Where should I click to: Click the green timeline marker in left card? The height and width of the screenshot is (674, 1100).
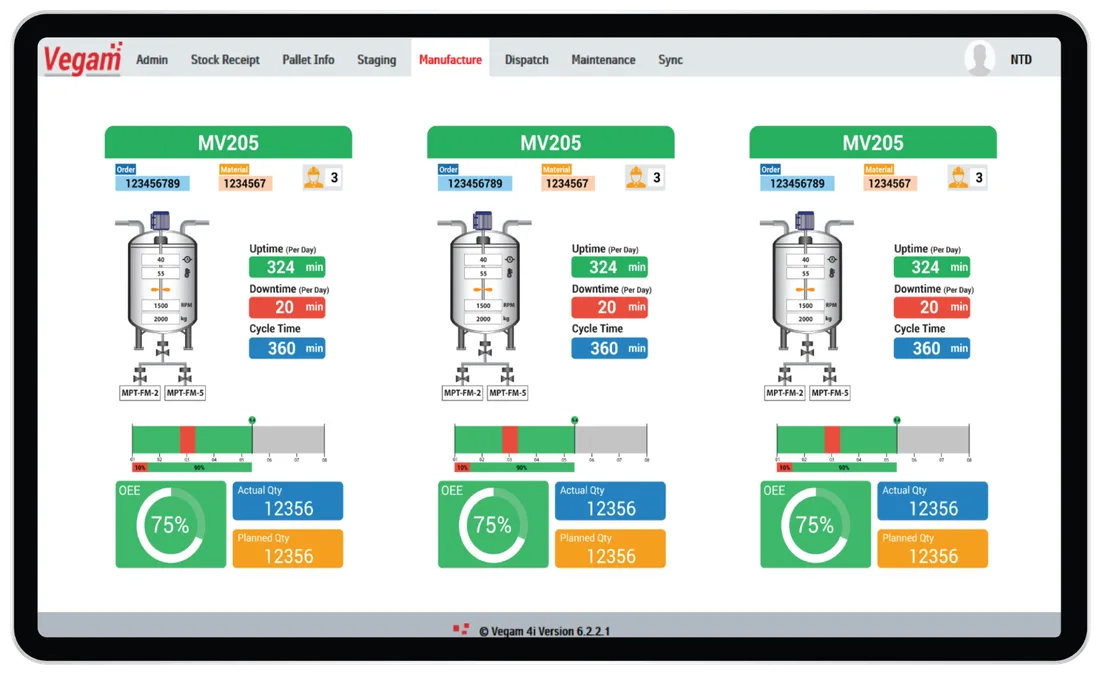click(x=252, y=420)
